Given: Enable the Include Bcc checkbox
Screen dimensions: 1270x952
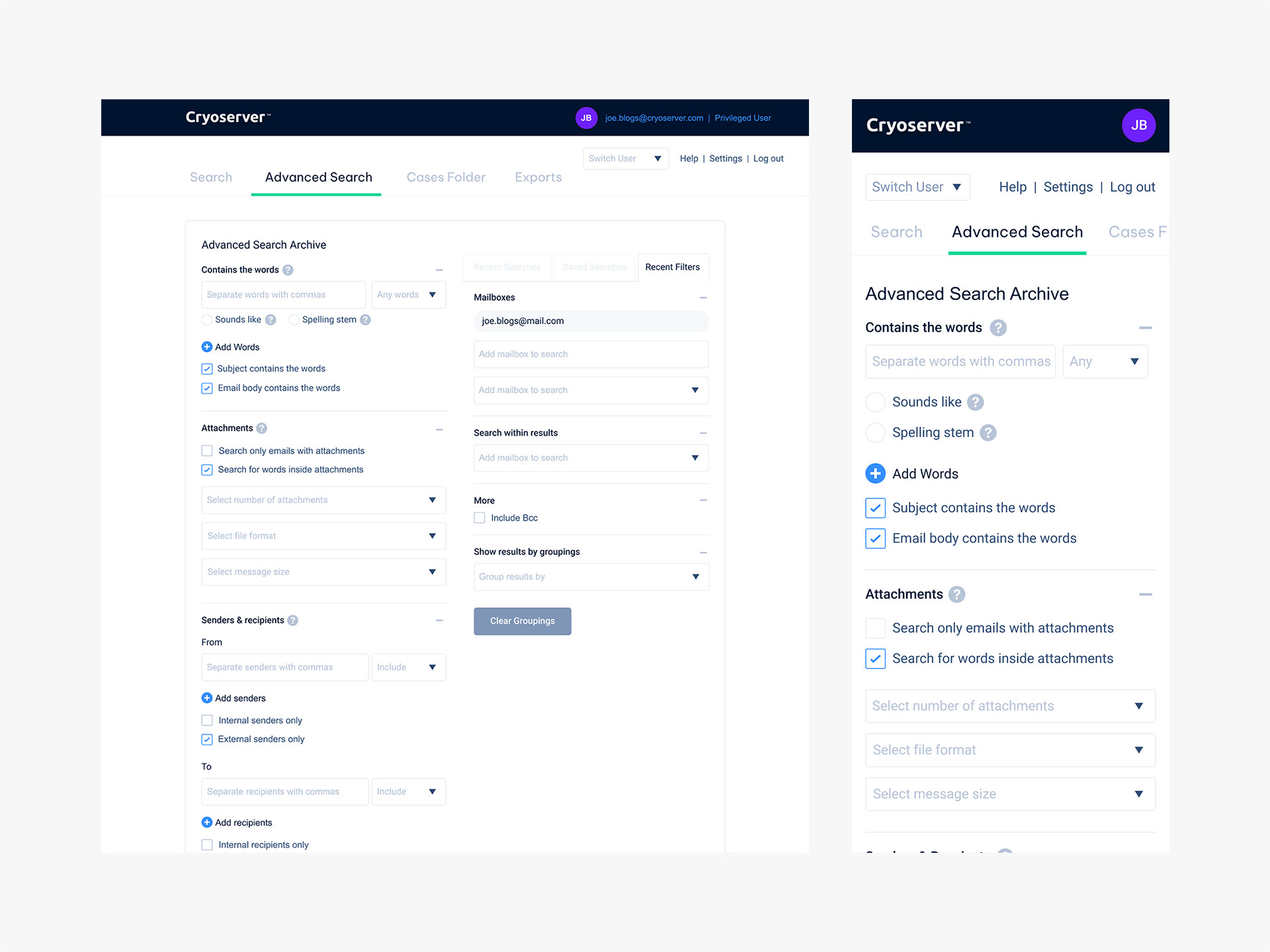Looking at the screenshot, I should point(480,518).
